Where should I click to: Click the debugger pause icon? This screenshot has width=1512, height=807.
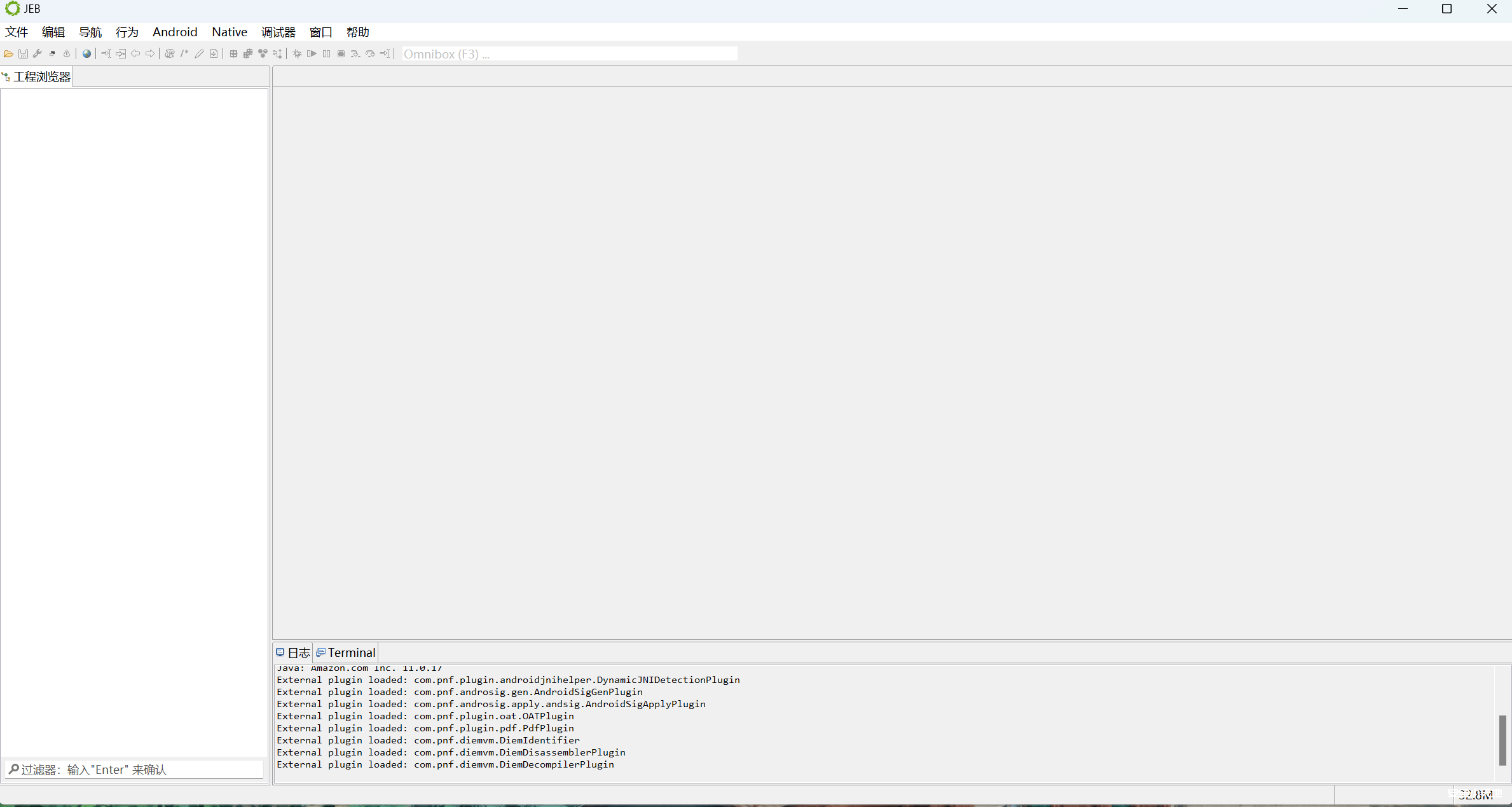tap(326, 54)
